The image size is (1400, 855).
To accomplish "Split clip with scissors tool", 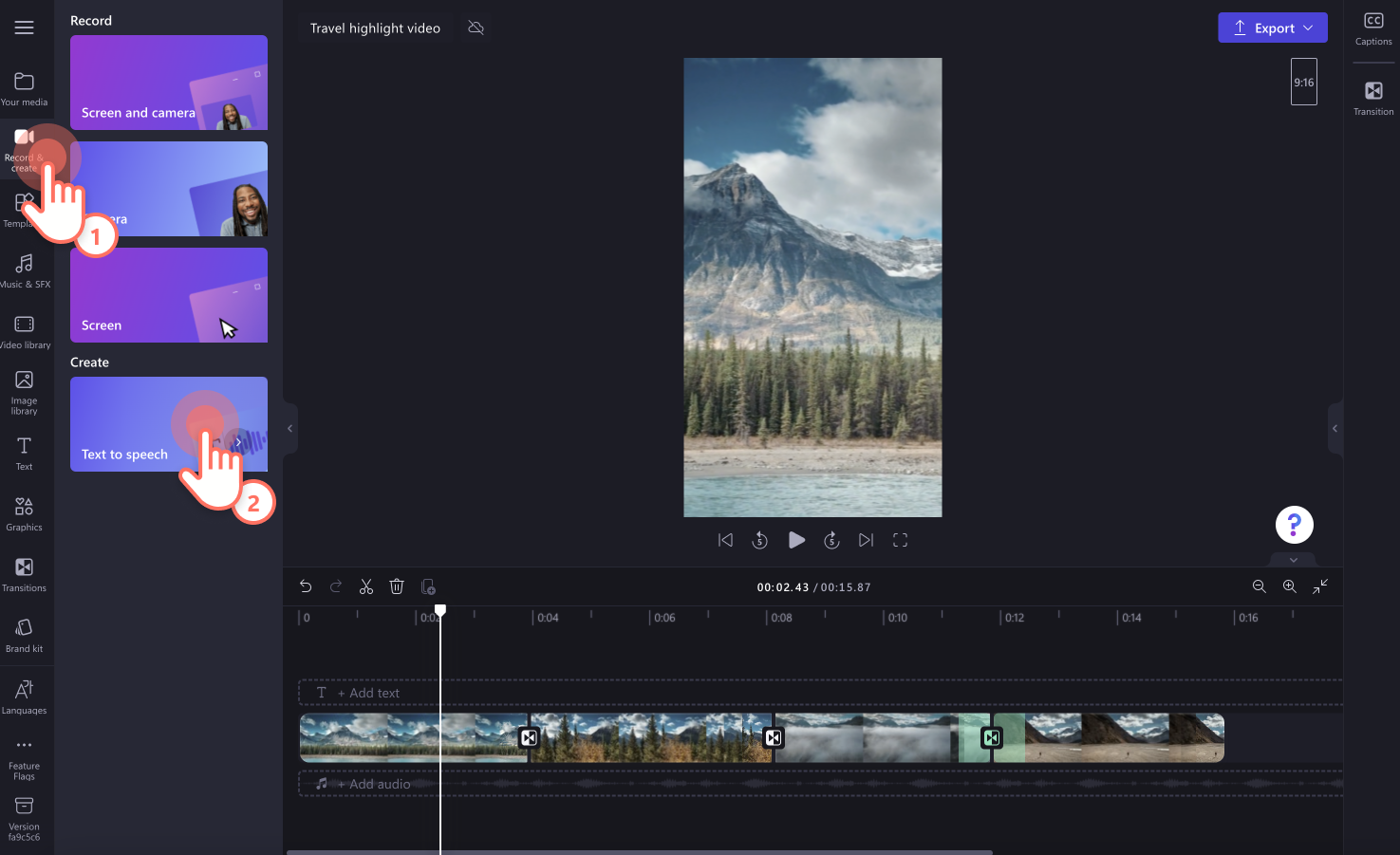I will coord(366,586).
